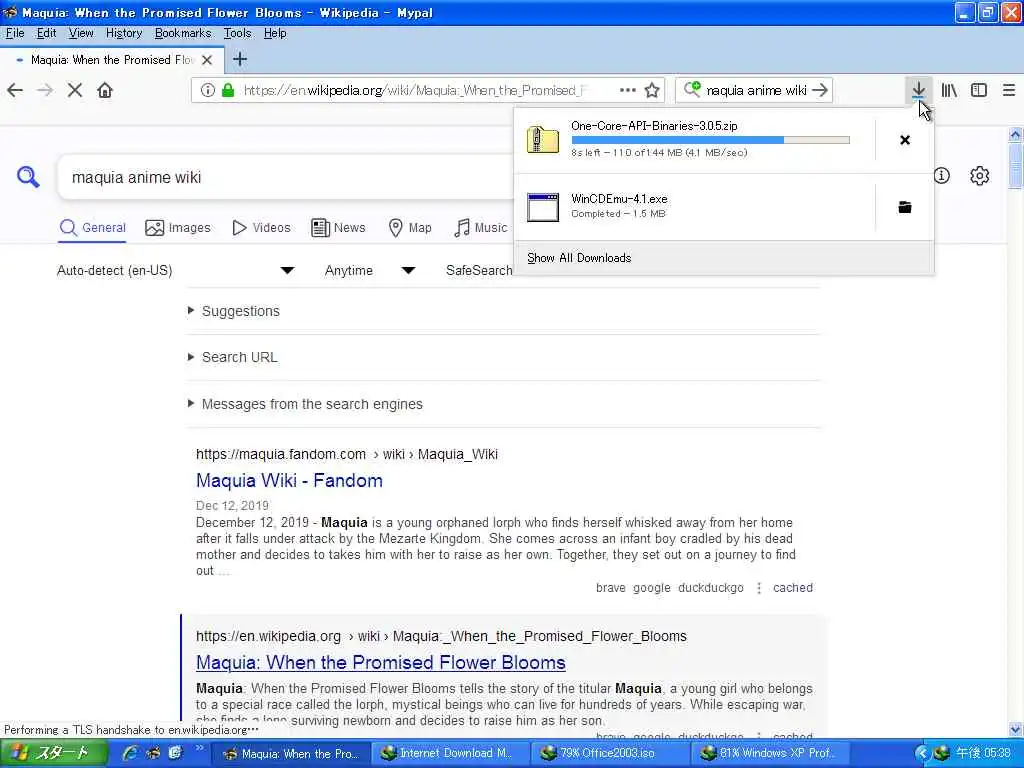
Task: Open the View menu
Action: [81, 33]
